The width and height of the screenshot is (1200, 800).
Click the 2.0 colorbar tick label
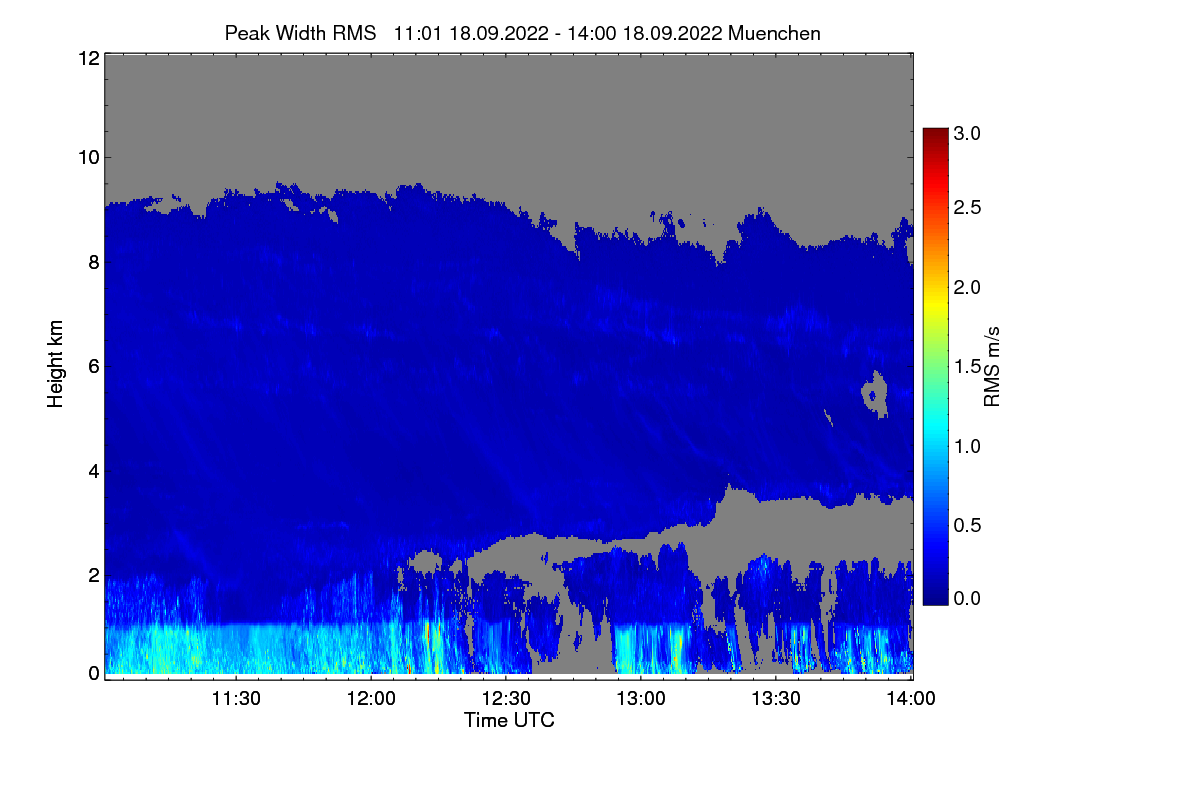pos(967,288)
